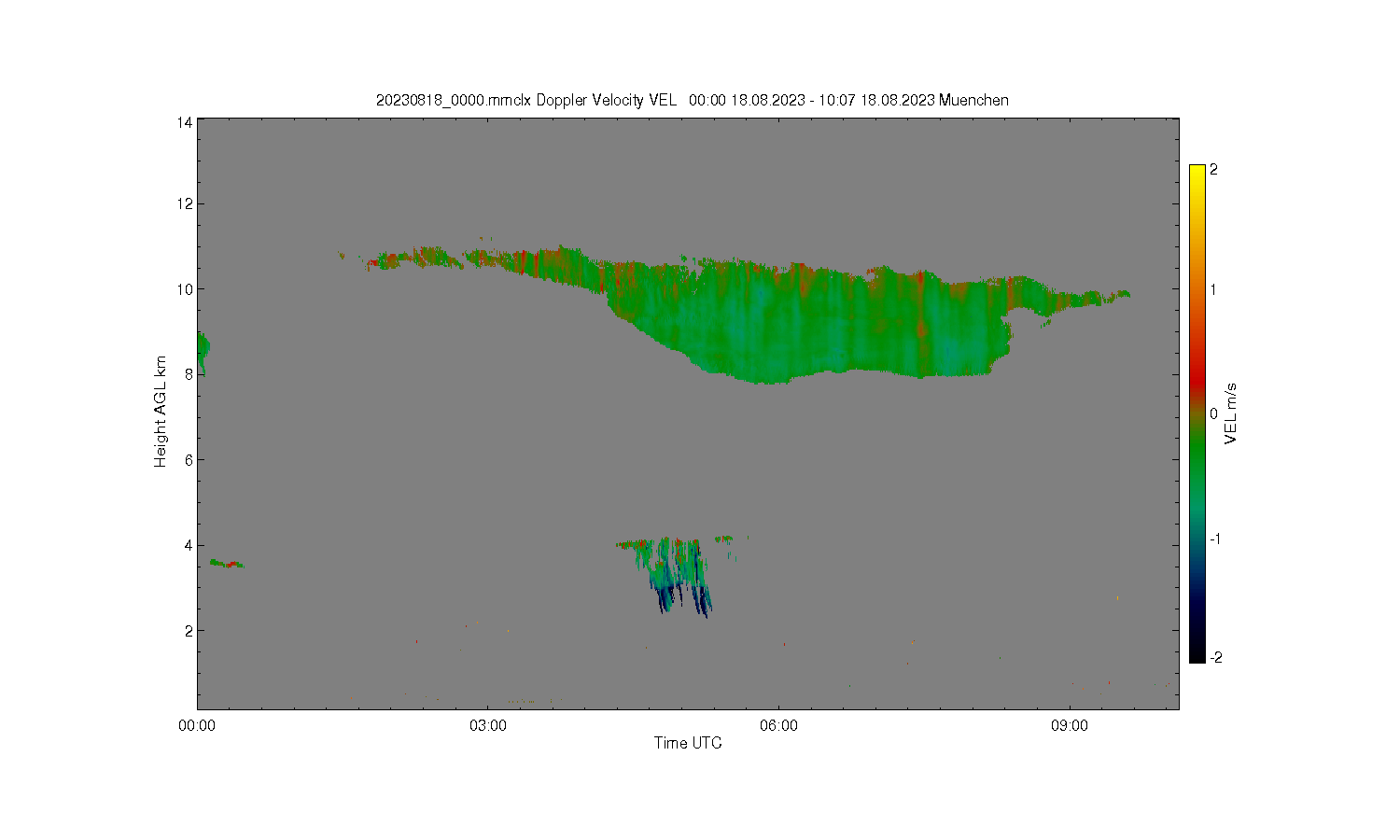Click the colorbar label '1'
The image size is (1400, 840).
click(x=1213, y=289)
